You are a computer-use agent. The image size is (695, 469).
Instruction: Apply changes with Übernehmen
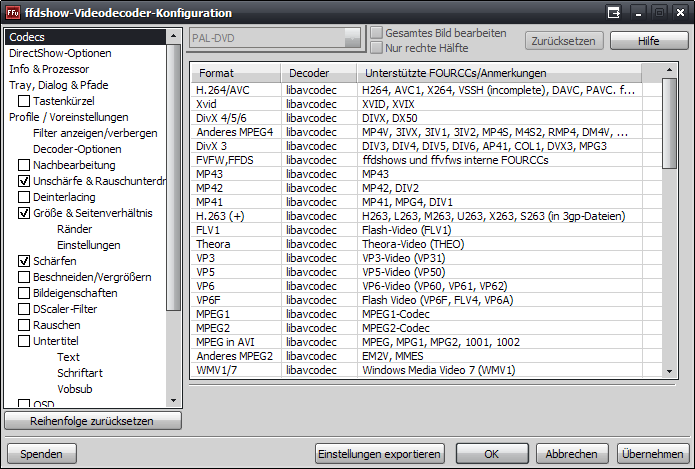652,454
